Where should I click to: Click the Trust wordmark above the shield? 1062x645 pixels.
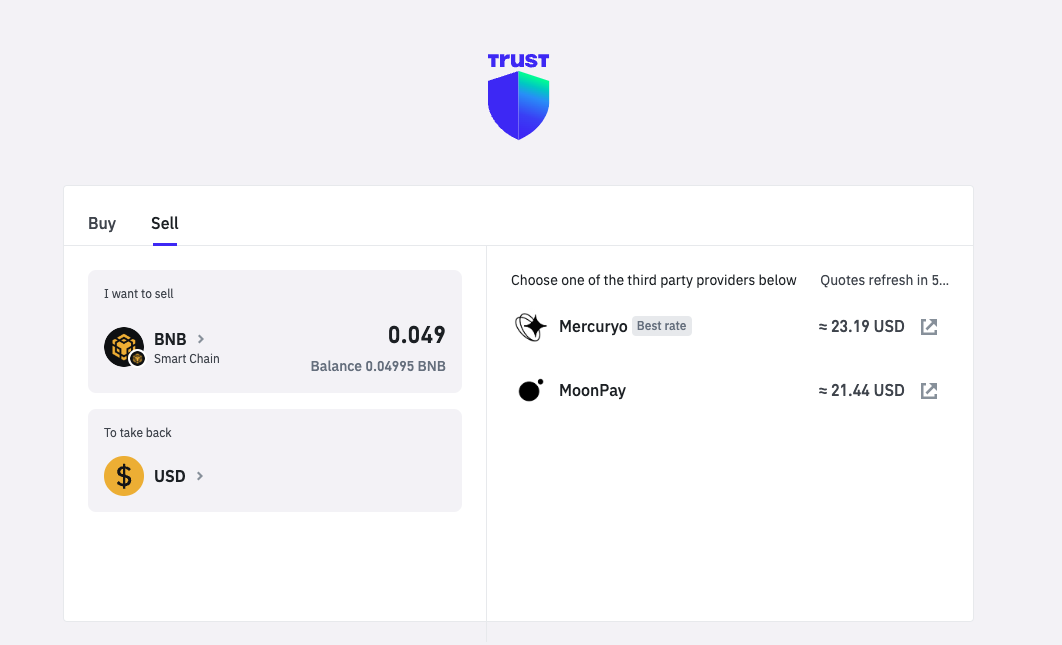pyautogui.click(x=518, y=60)
